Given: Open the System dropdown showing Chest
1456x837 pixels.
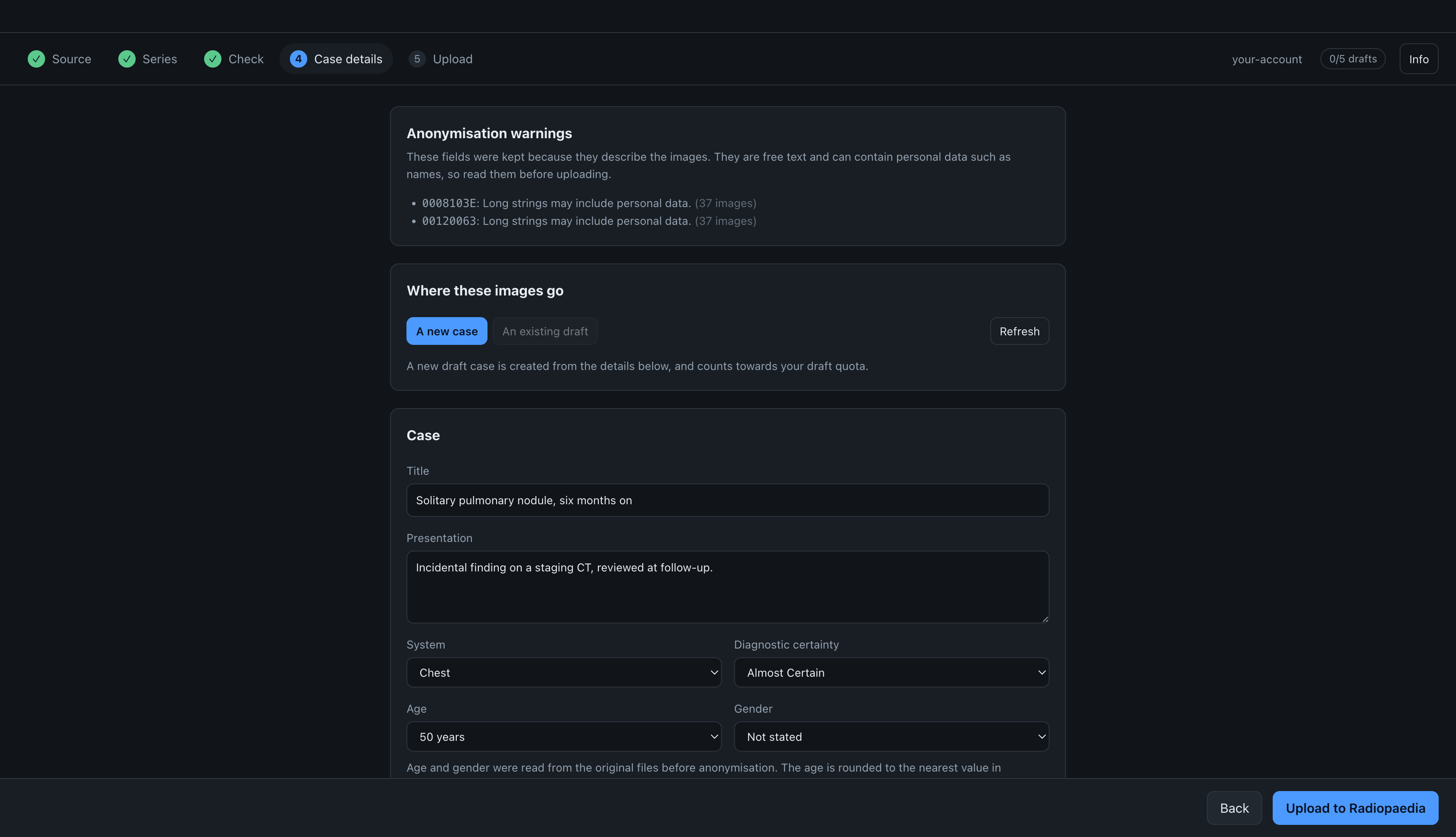Looking at the screenshot, I should pos(564,672).
